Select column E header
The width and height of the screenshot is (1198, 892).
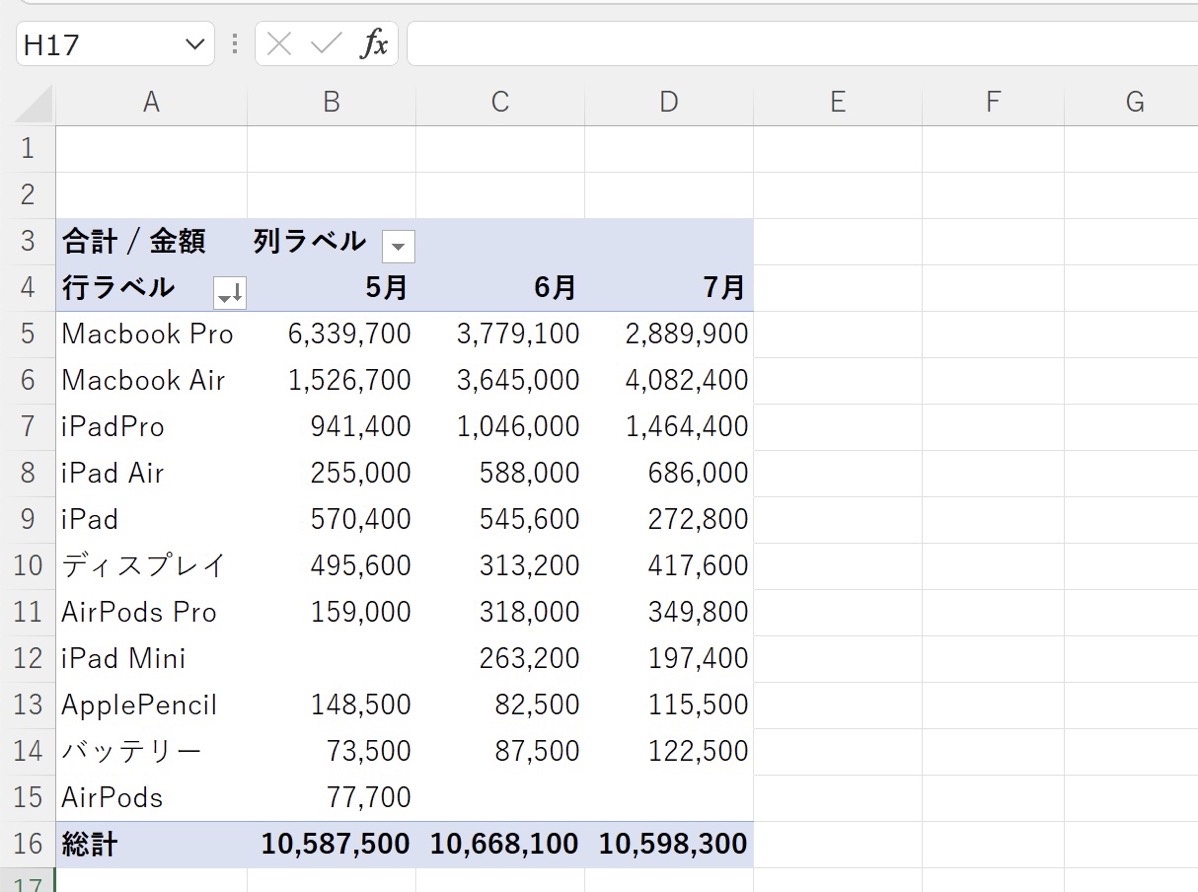(x=838, y=102)
